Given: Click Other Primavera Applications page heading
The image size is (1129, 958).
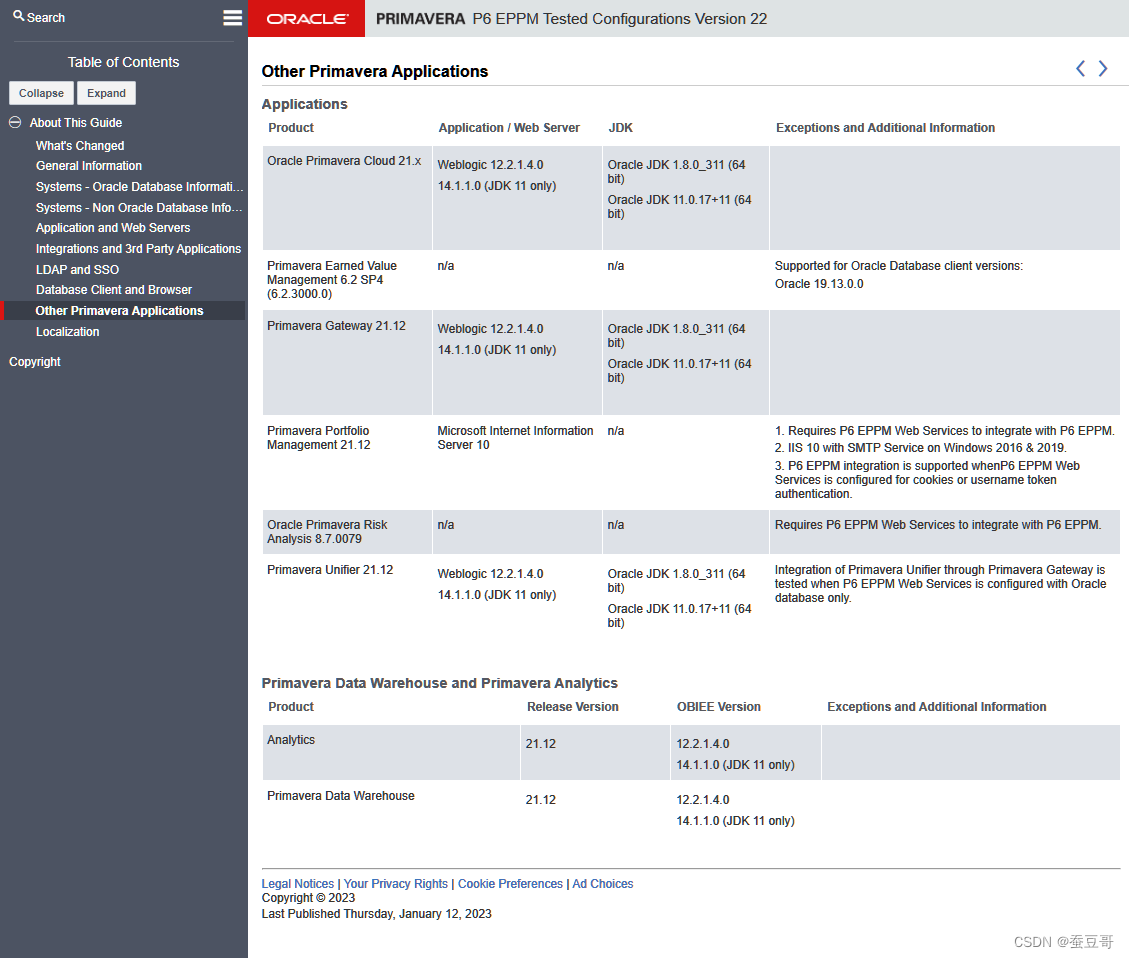Looking at the screenshot, I should (x=374, y=71).
